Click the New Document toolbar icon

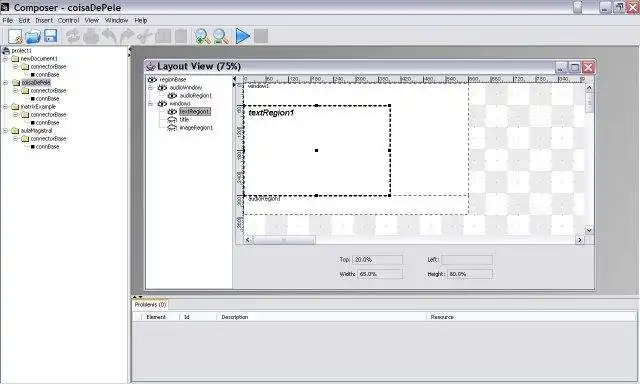pyautogui.click(x=16, y=36)
